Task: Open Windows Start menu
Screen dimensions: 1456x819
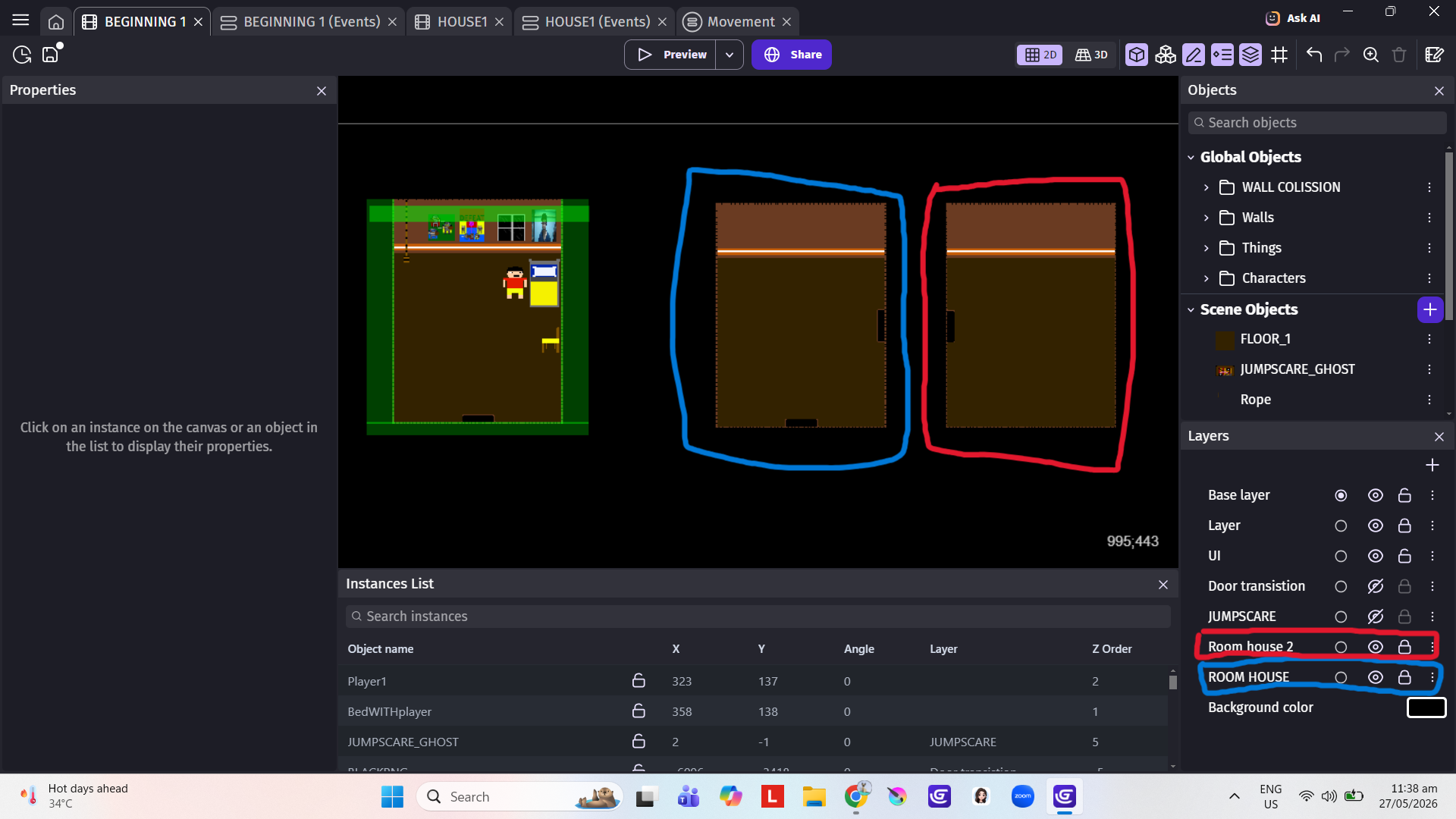Action: [392, 796]
